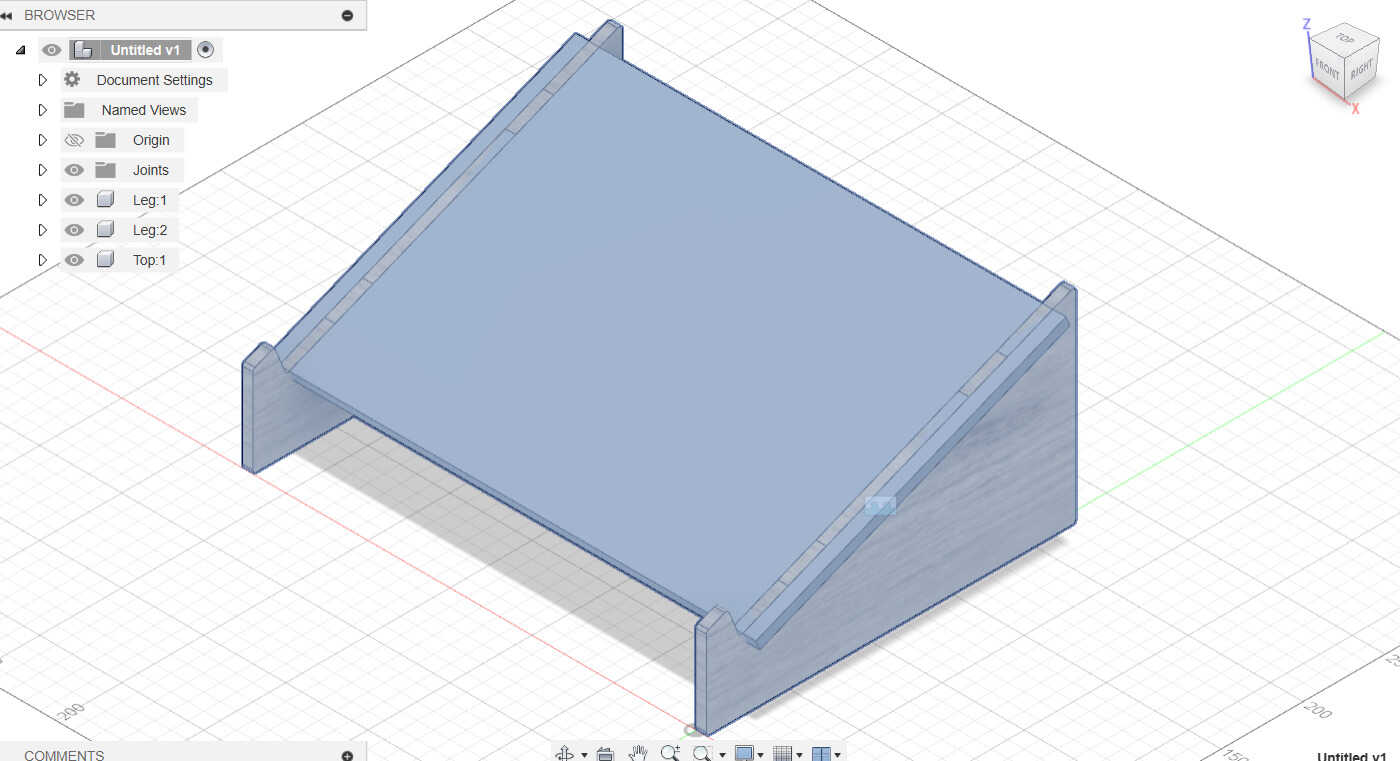Click the RIGHT face of ViewCube
The image size is (1400, 761).
[x=1362, y=70]
